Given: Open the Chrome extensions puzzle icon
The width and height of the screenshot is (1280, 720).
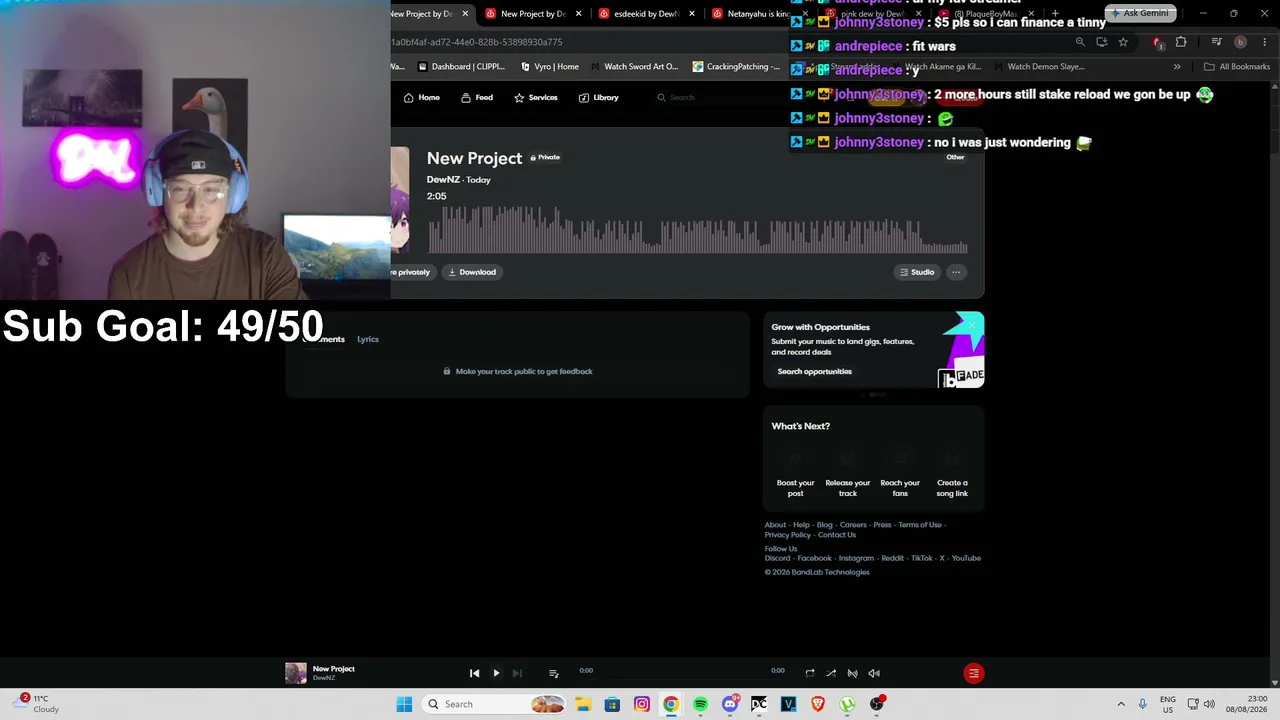Looking at the screenshot, I should pyautogui.click(x=1181, y=42).
